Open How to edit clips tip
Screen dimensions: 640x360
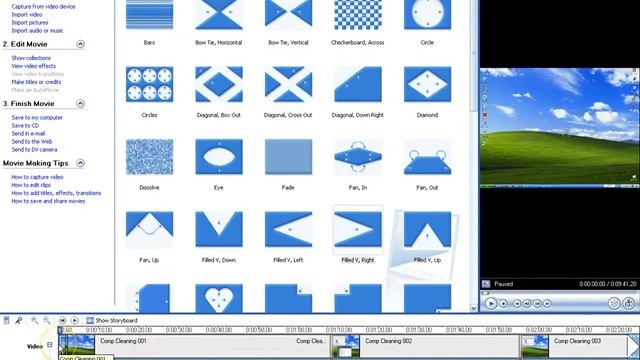coord(31,185)
